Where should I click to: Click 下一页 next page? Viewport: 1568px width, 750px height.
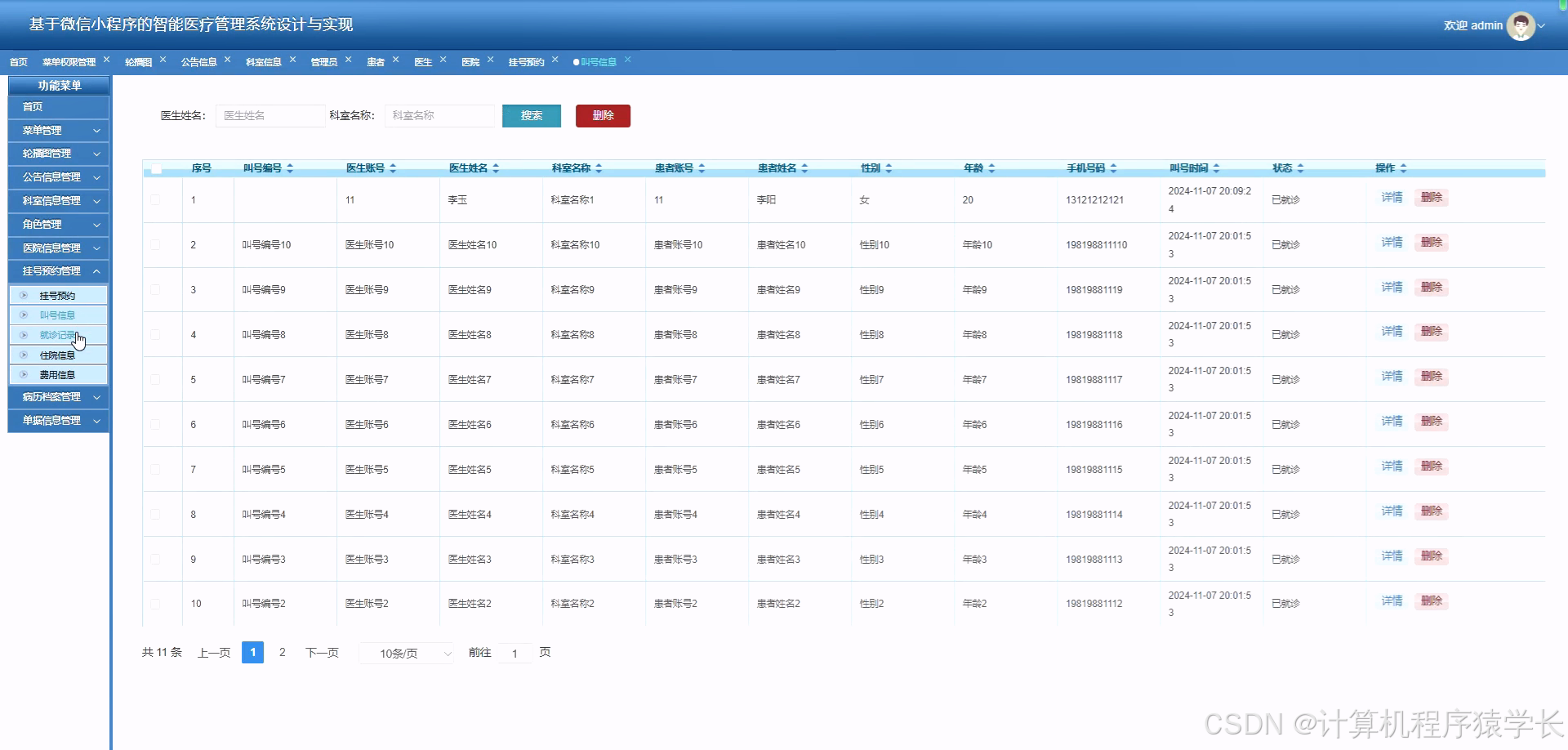pyautogui.click(x=322, y=653)
